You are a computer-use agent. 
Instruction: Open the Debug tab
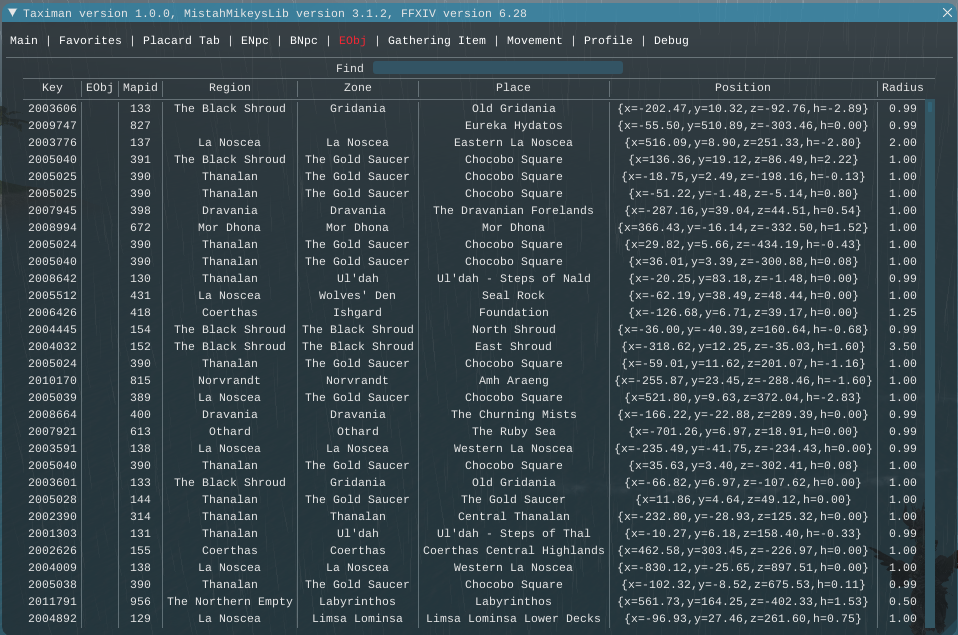671,40
